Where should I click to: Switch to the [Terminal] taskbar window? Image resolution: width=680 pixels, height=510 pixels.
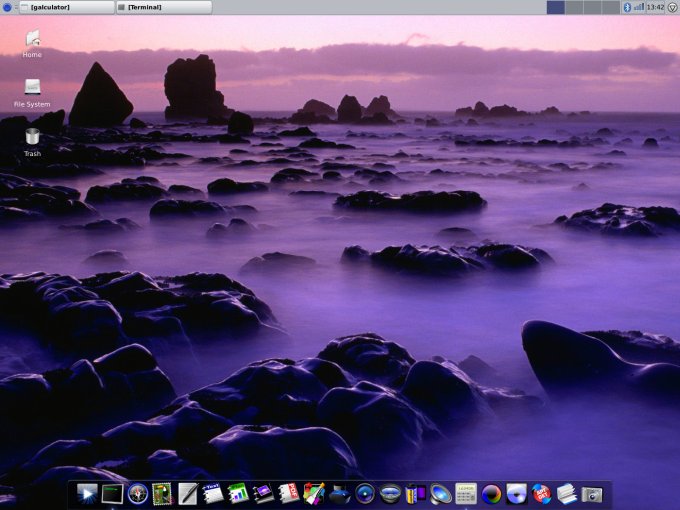point(163,7)
